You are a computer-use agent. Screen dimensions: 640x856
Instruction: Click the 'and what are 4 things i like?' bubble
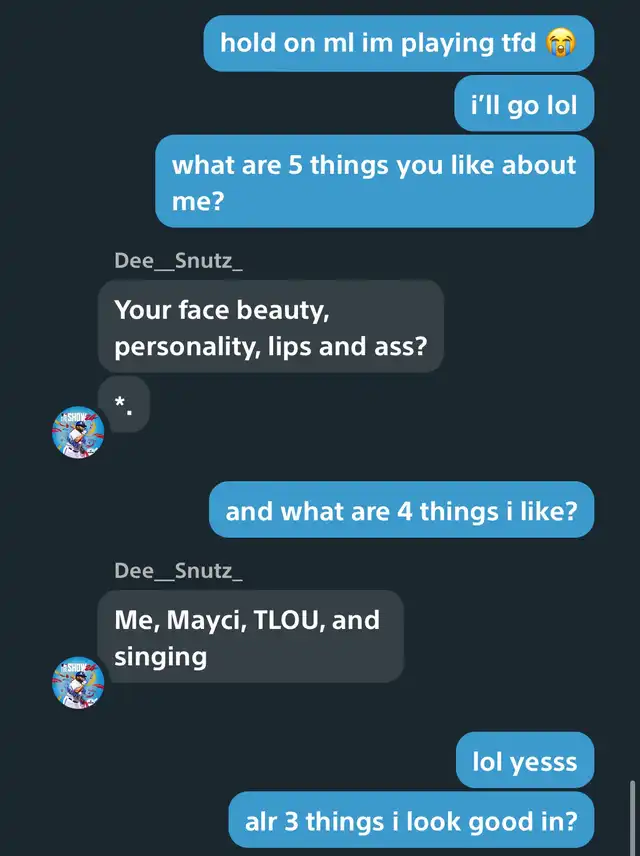pos(401,512)
